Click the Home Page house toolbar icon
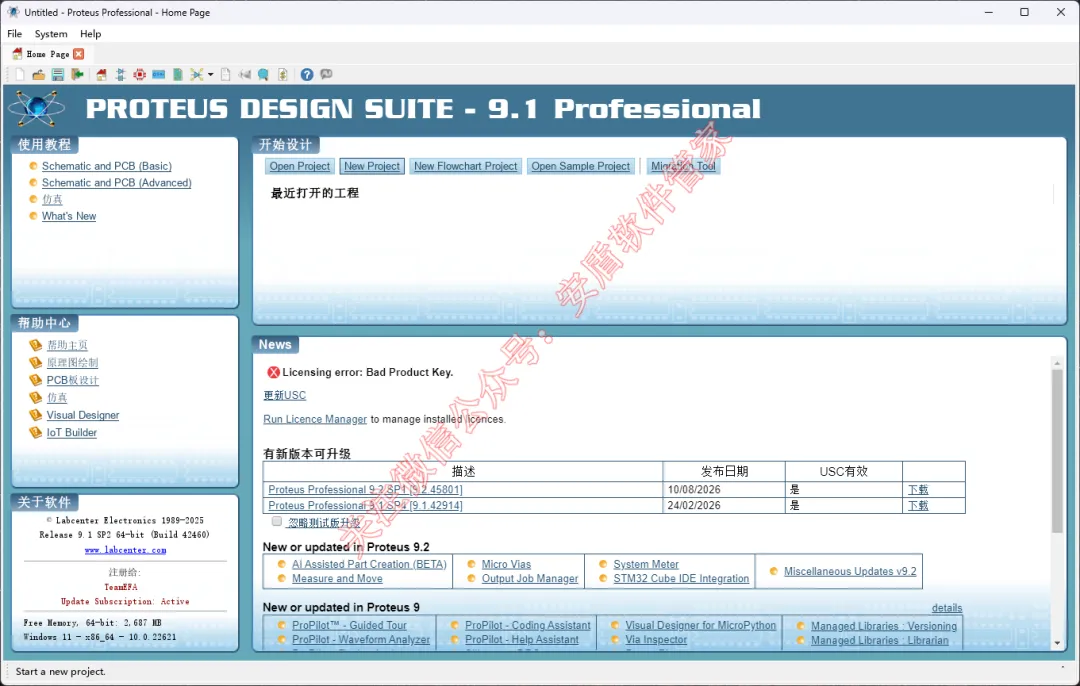The image size is (1080, 686). (101, 74)
